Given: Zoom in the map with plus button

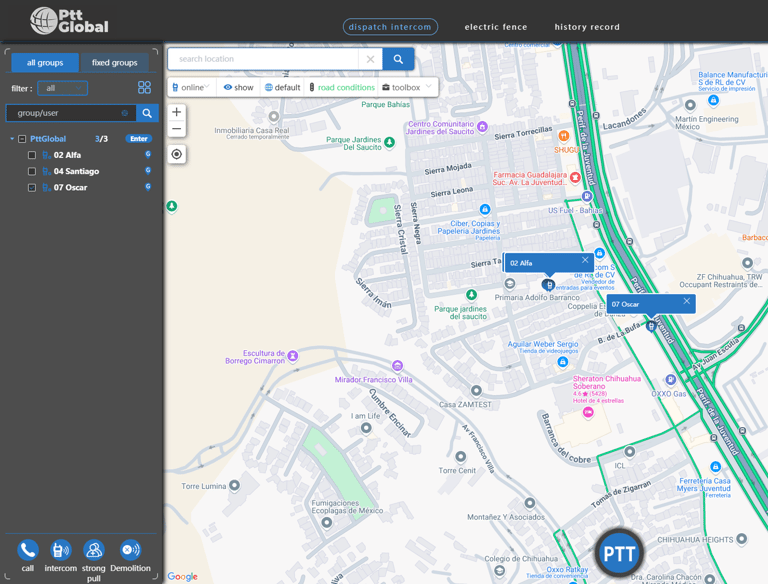Looking at the screenshot, I should click(177, 112).
